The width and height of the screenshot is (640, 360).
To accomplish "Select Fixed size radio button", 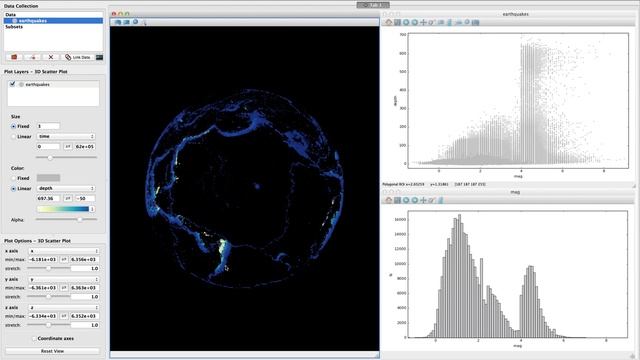I will pos(13,126).
